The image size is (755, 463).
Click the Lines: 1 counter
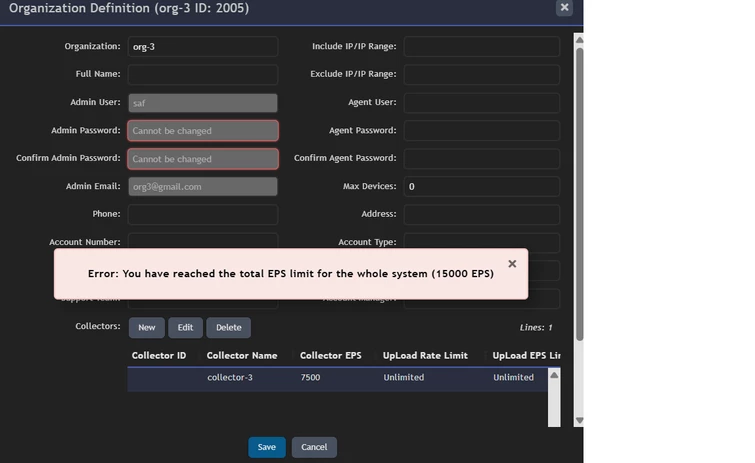pos(536,328)
